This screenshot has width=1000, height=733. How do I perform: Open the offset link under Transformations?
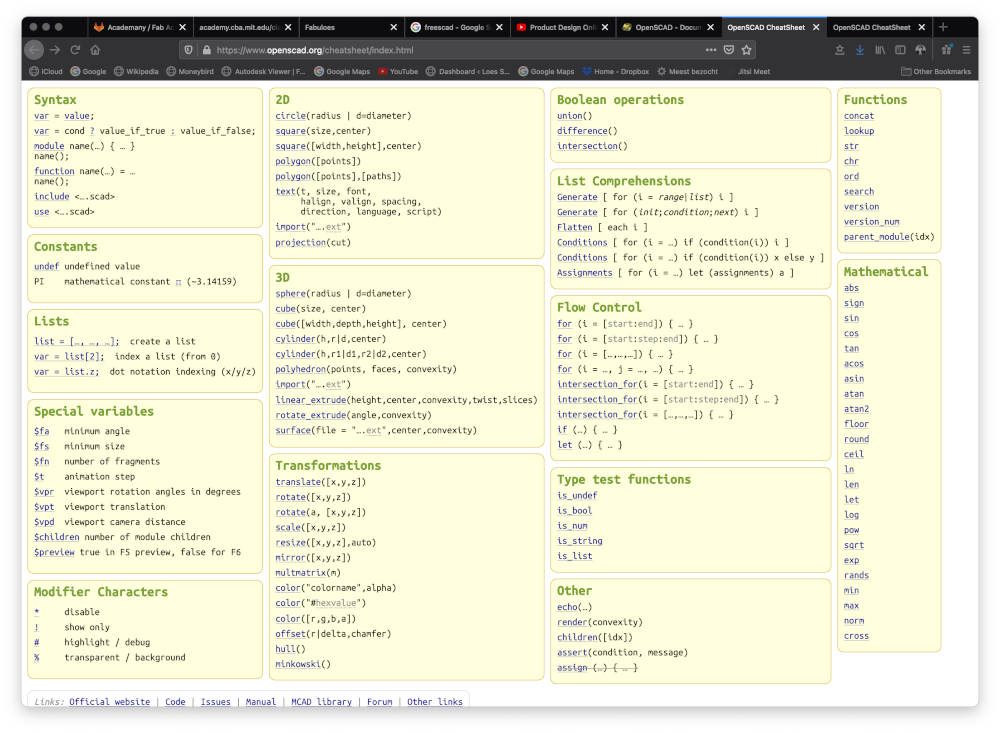(x=290, y=634)
